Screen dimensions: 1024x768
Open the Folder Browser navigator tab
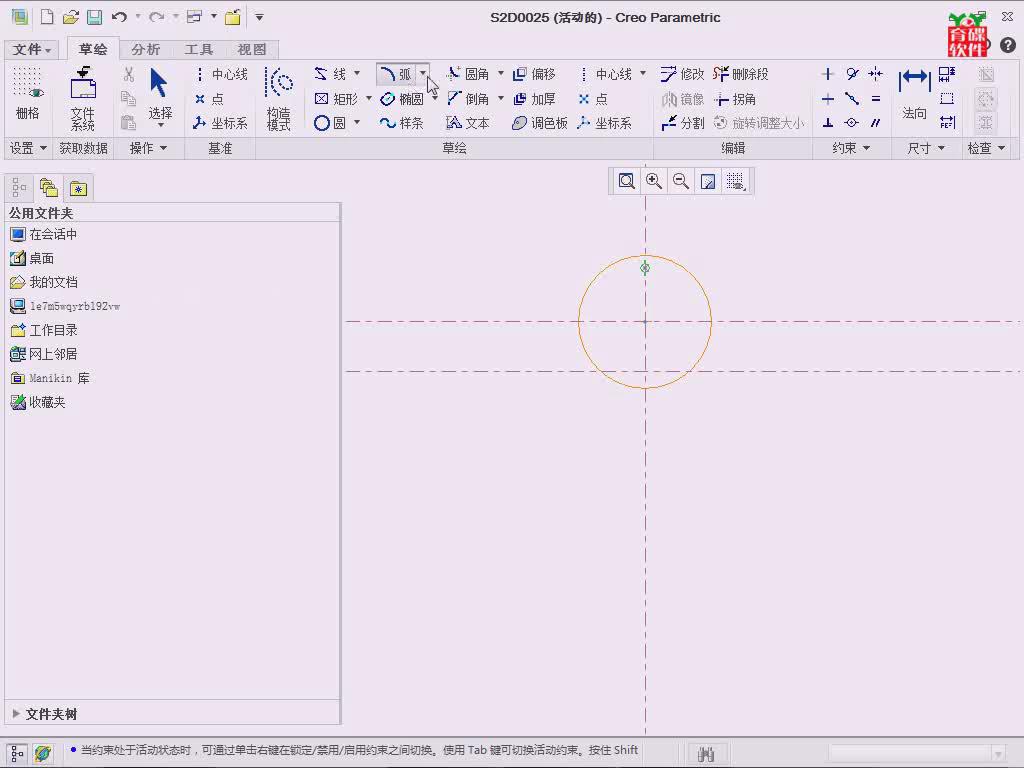(49, 188)
